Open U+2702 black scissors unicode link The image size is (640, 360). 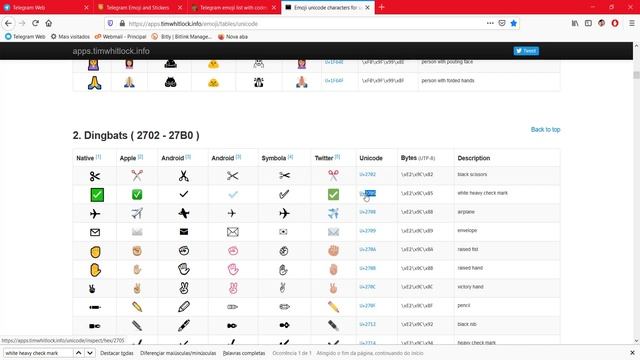(x=367, y=174)
